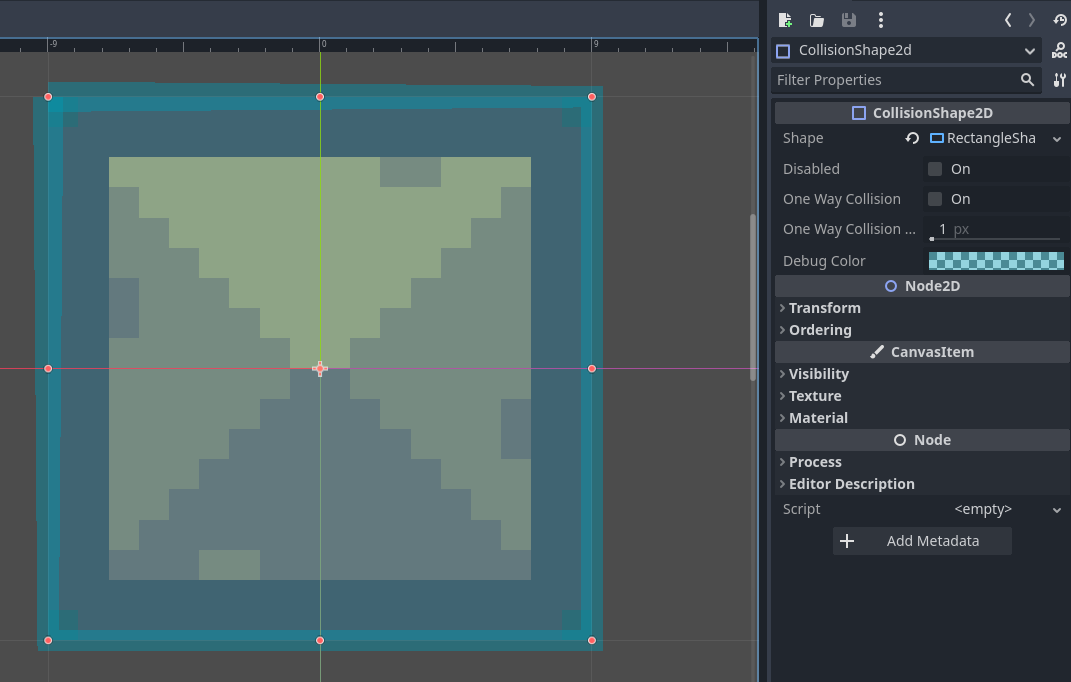Toggle the history list icon in Inspector
Screen dimensions: 1071x682
[x=1059, y=20]
